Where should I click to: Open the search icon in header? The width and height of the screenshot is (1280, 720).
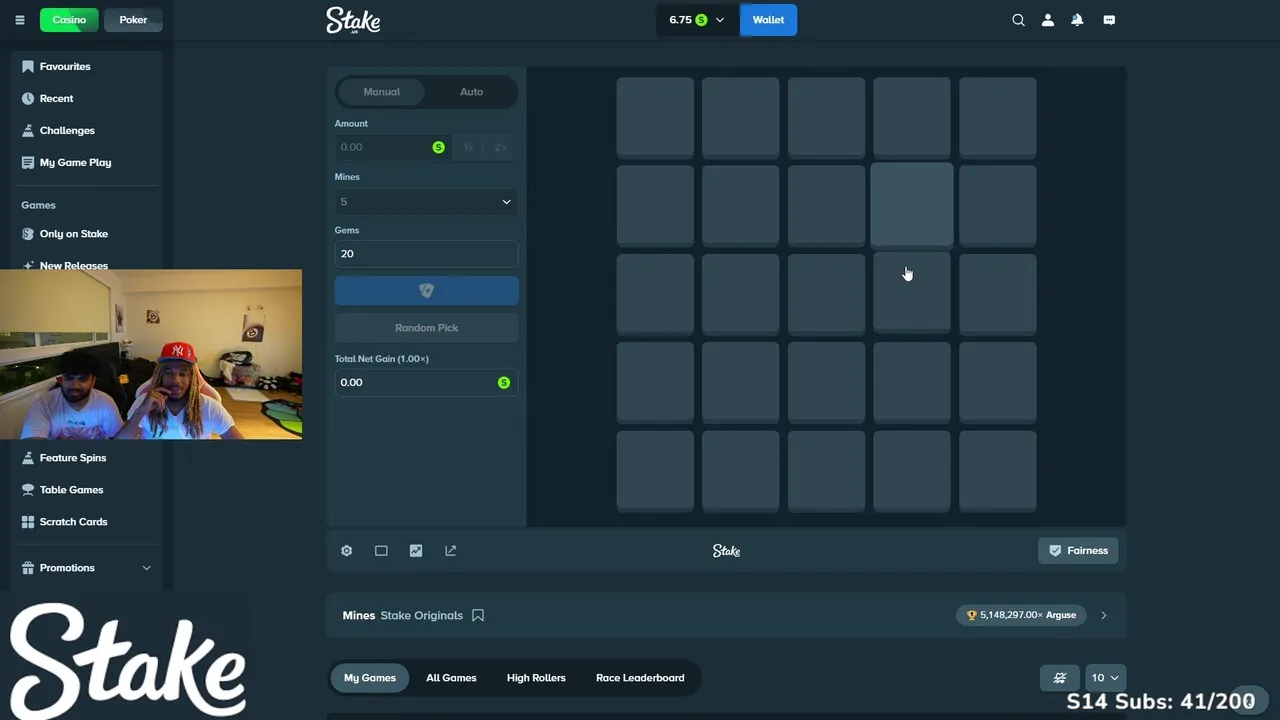tap(1018, 20)
